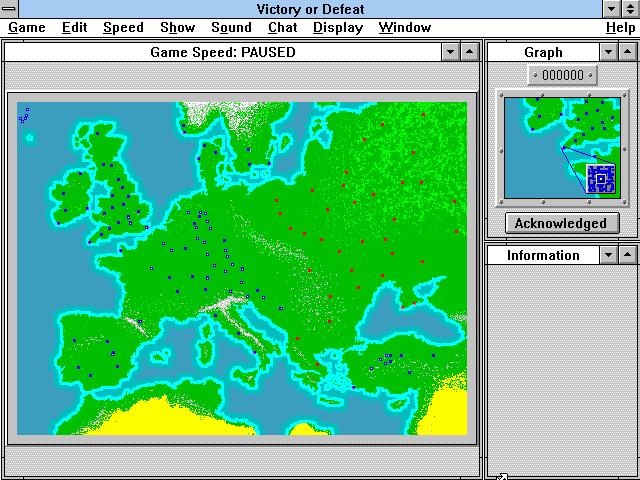Screen dimensions: 640x480
Task: Click the main window restore button
Action: point(630,9)
